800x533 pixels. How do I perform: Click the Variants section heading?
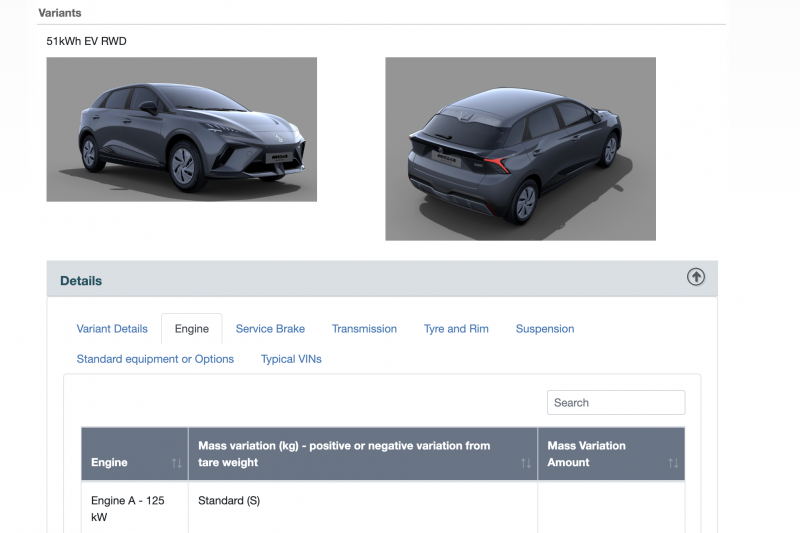(x=60, y=13)
